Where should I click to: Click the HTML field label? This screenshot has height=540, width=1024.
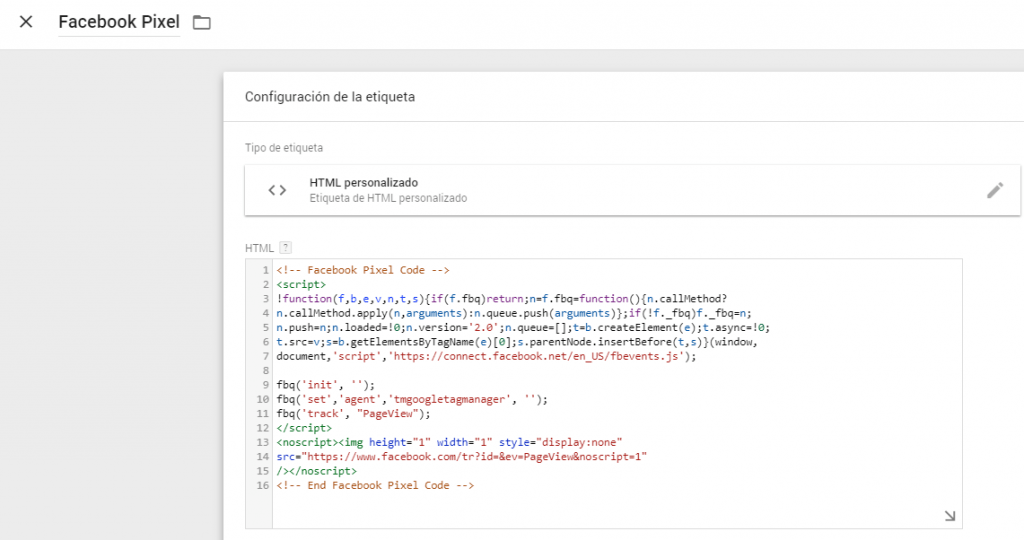259,248
